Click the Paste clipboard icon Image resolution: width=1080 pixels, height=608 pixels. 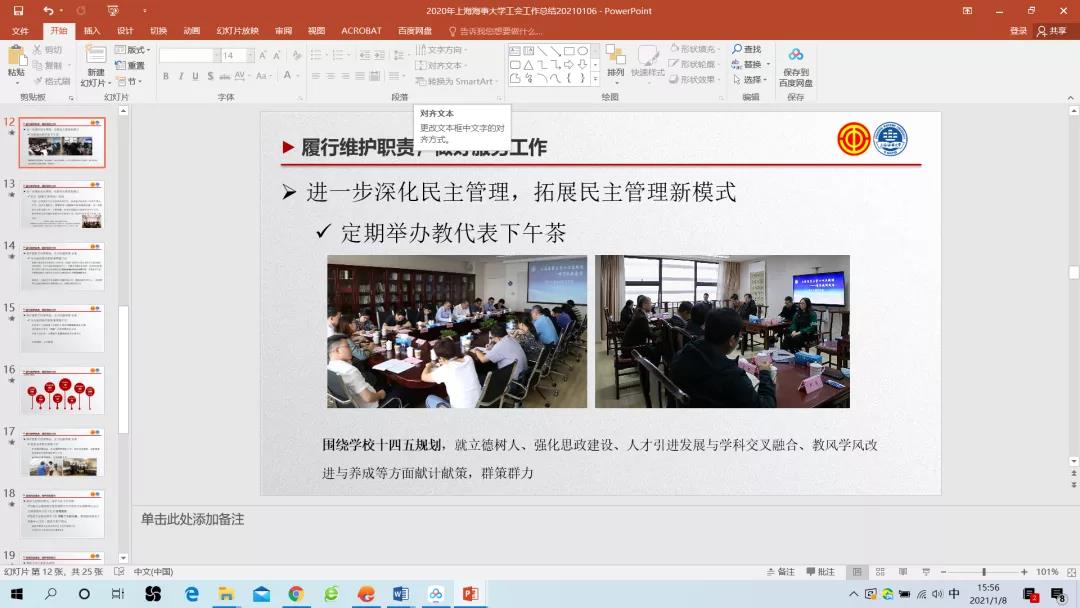tap(16, 56)
